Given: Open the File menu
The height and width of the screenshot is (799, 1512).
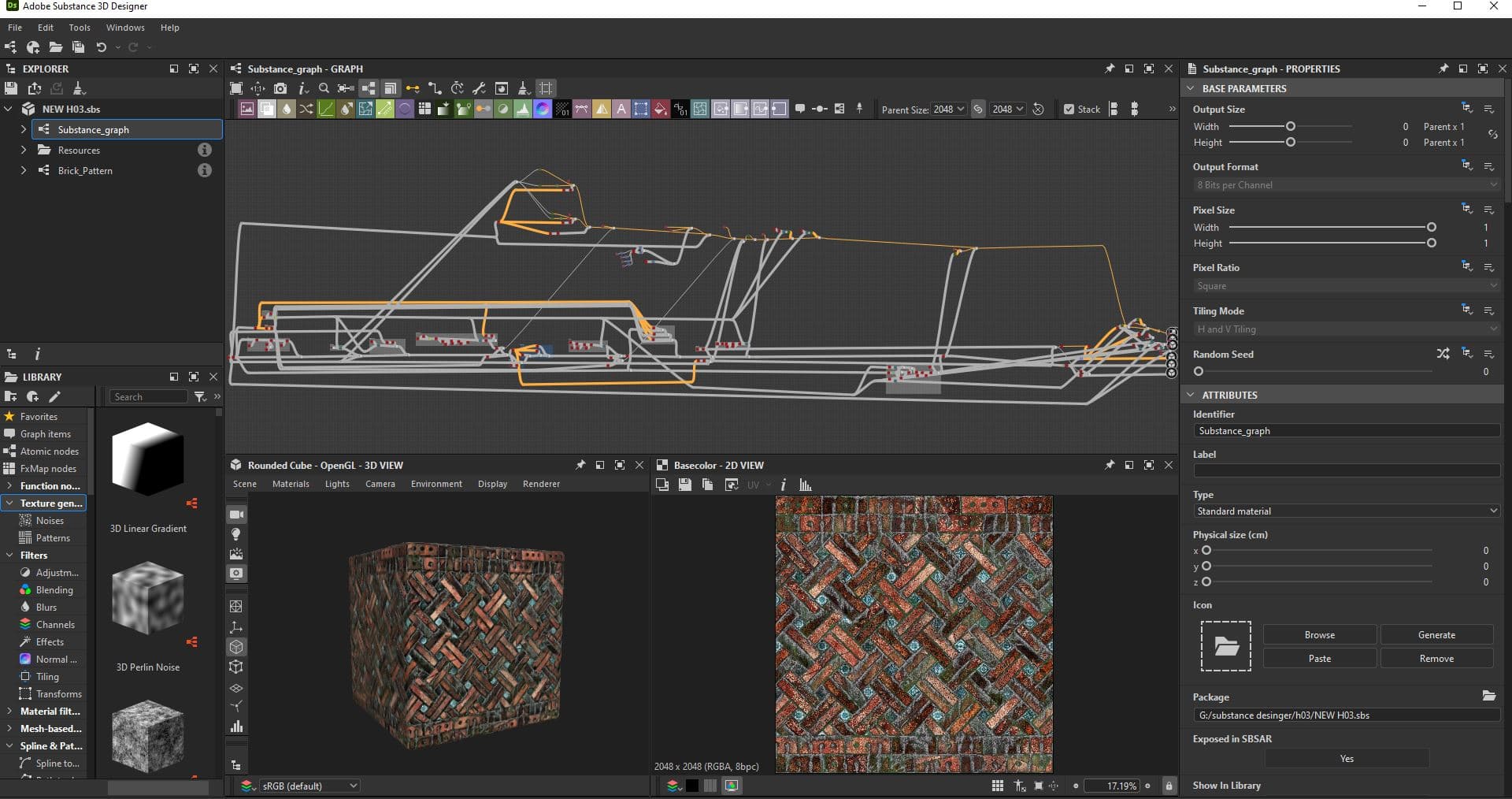Looking at the screenshot, I should point(15,28).
